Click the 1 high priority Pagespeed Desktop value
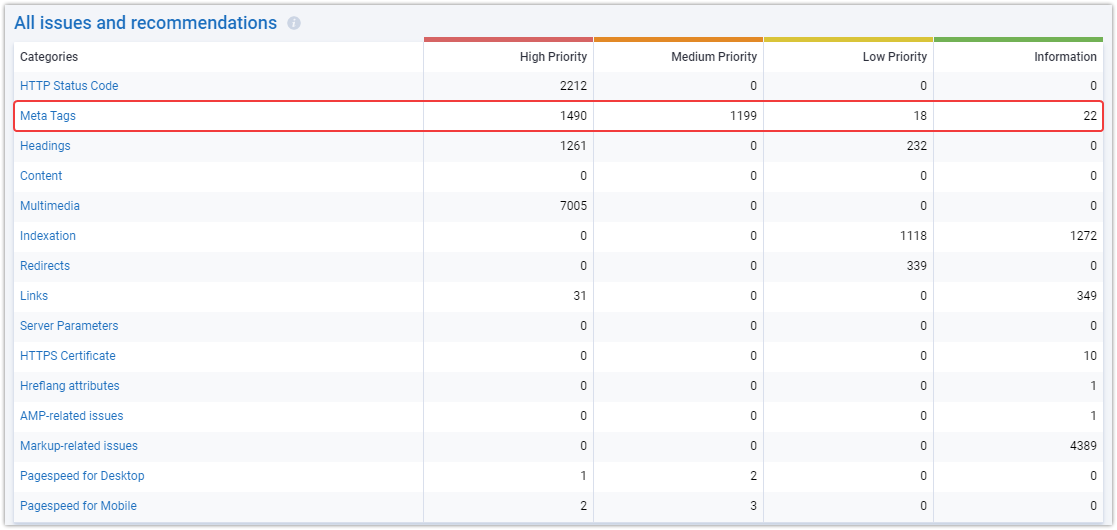 pos(583,475)
